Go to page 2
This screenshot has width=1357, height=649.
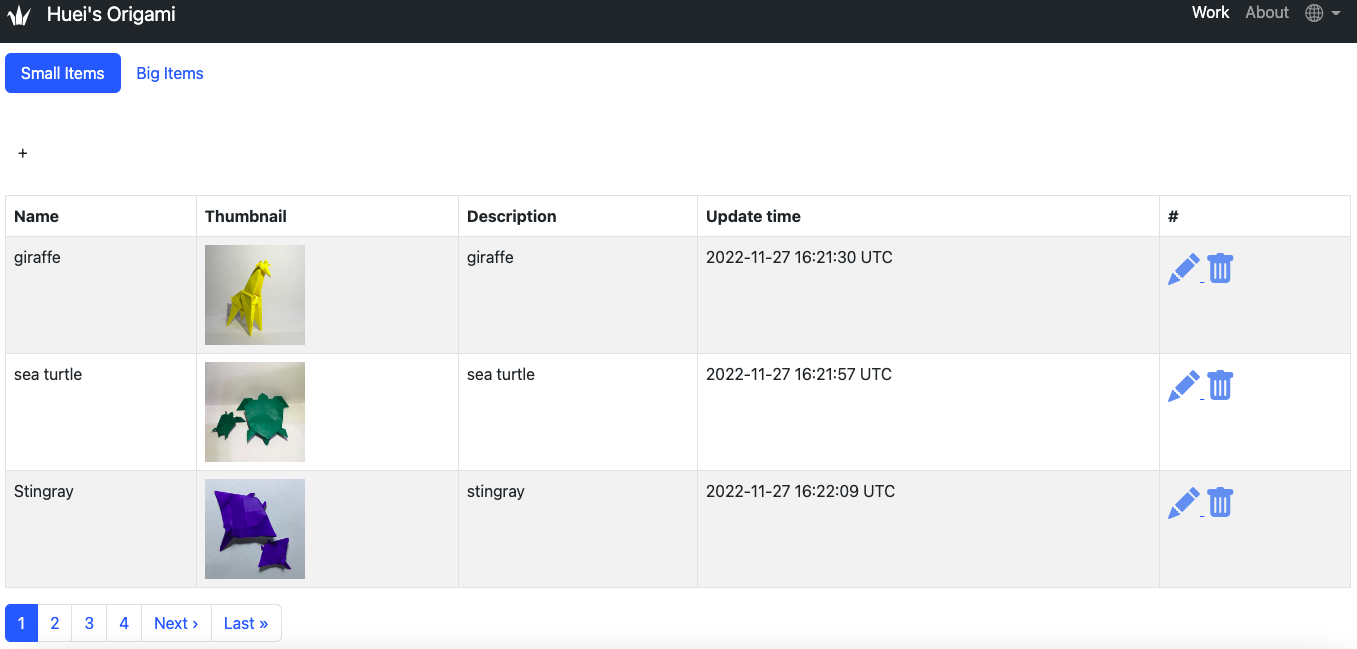[x=55, y=623]
